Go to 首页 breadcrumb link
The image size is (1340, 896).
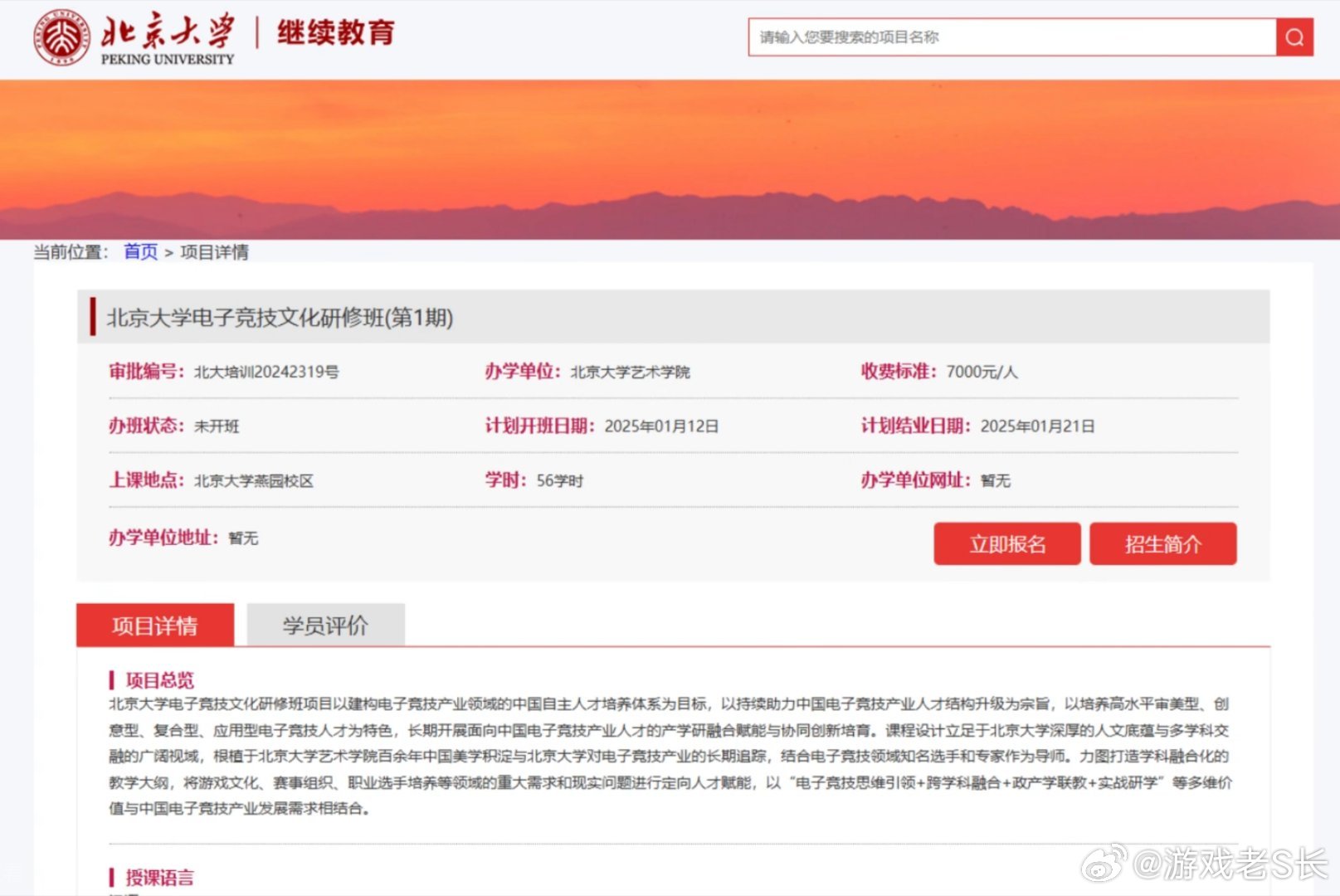141,251
